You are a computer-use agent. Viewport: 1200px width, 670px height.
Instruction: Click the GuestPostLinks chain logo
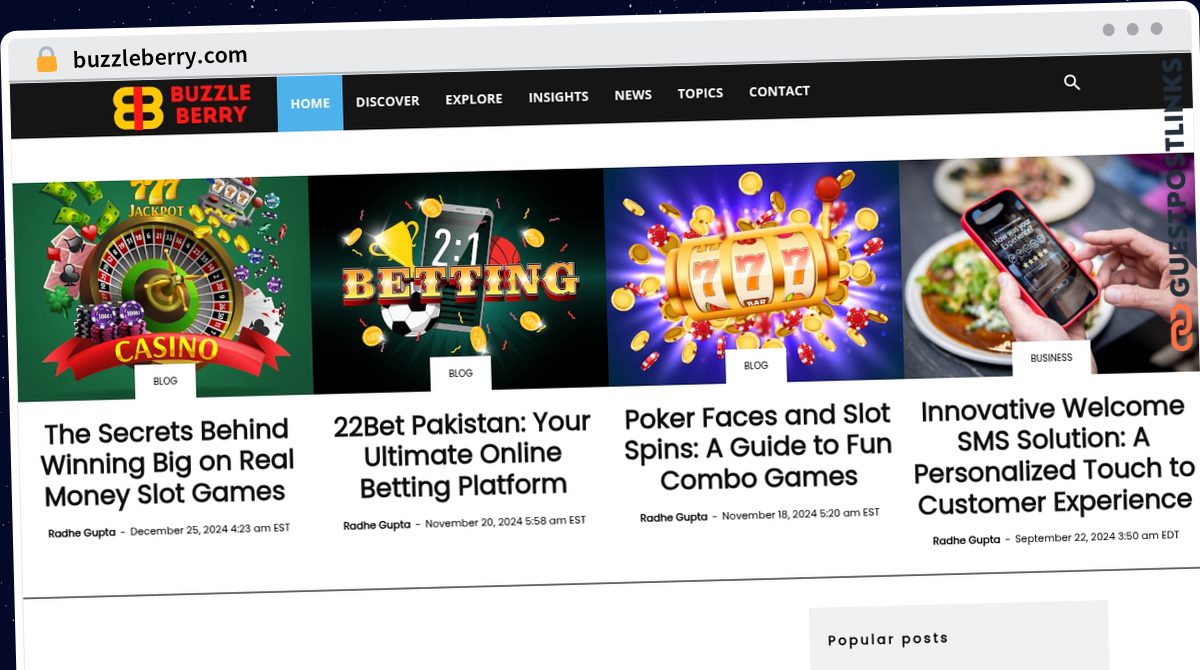[1180, 326]
